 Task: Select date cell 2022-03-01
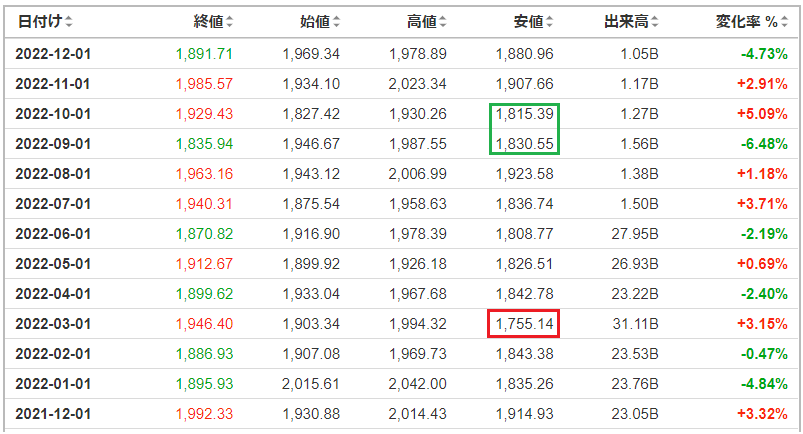[53, 324]
